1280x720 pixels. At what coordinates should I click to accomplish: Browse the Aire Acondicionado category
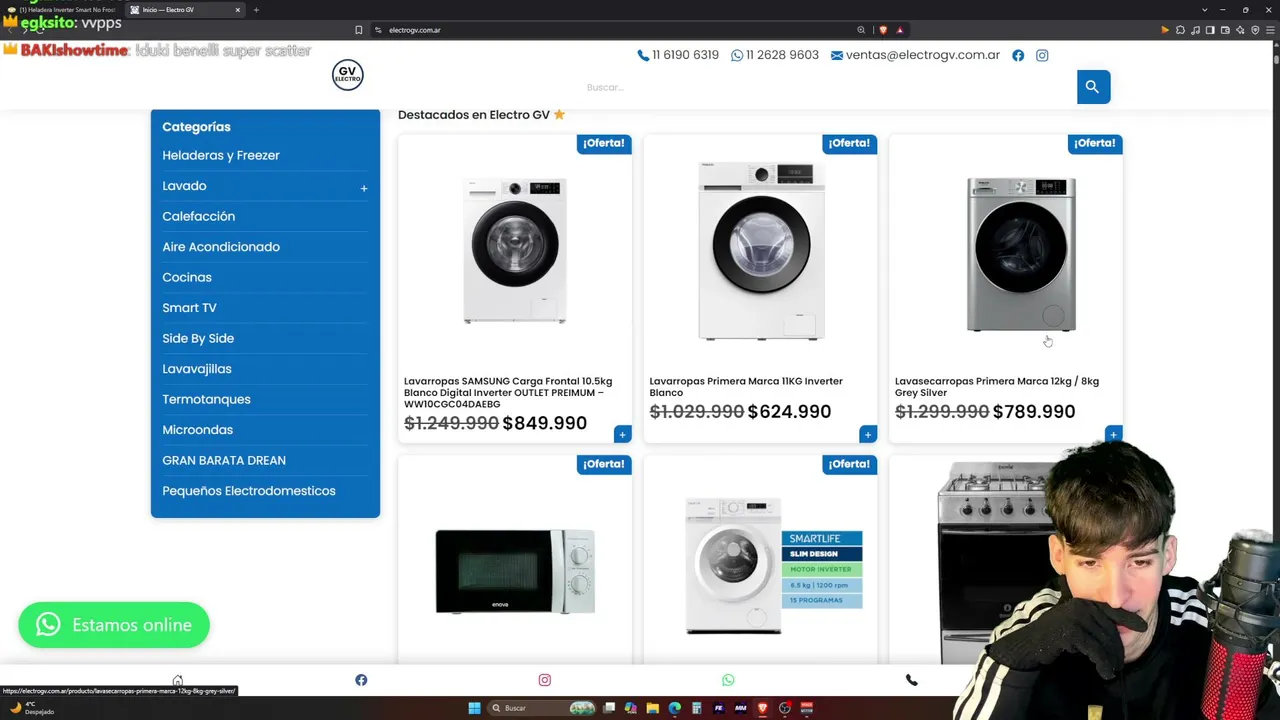click(x=221, y=247)
